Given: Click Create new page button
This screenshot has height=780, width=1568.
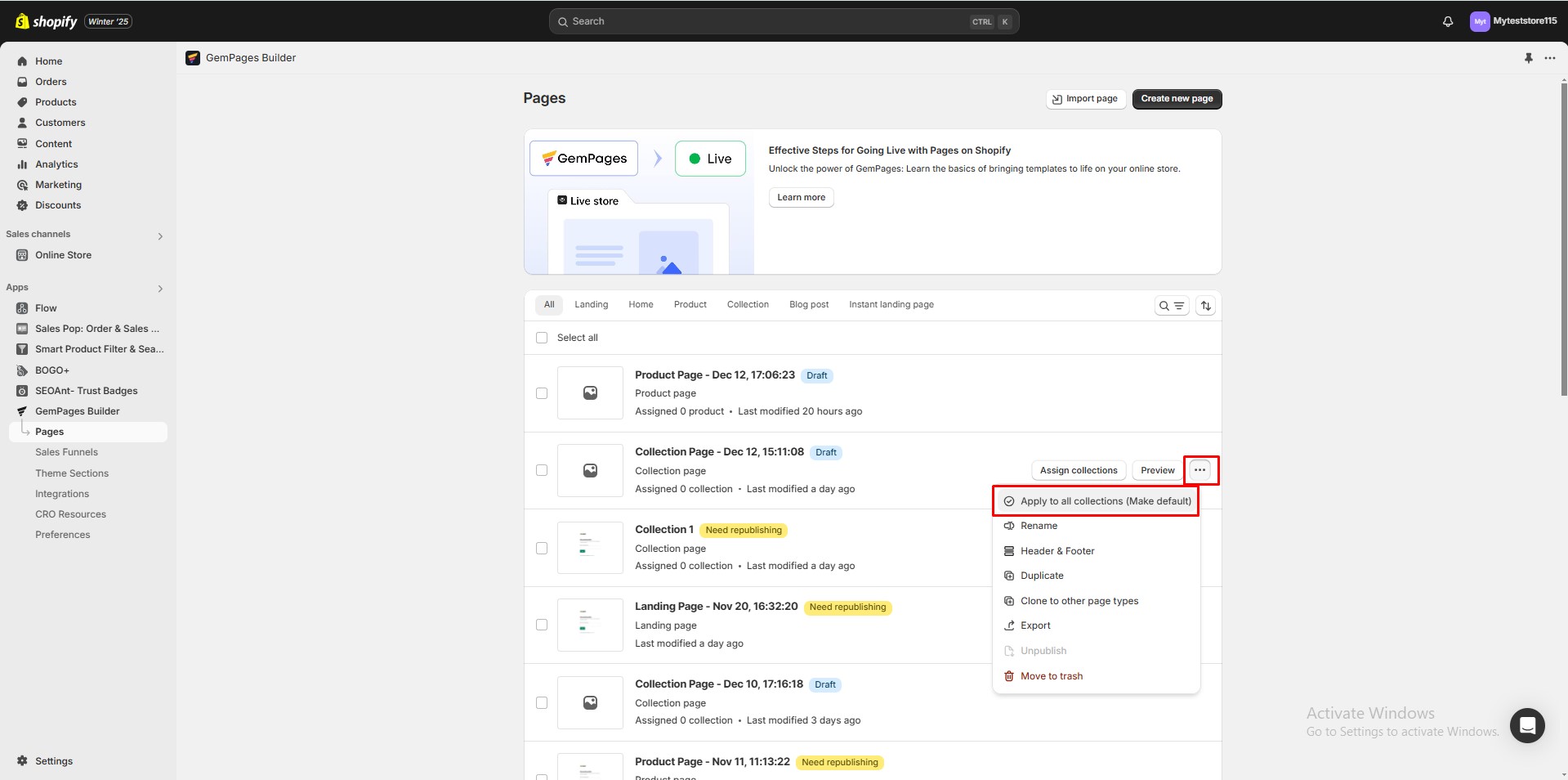Looking at the screenshot, I should pyautogui.click(x=1177, y=99).
